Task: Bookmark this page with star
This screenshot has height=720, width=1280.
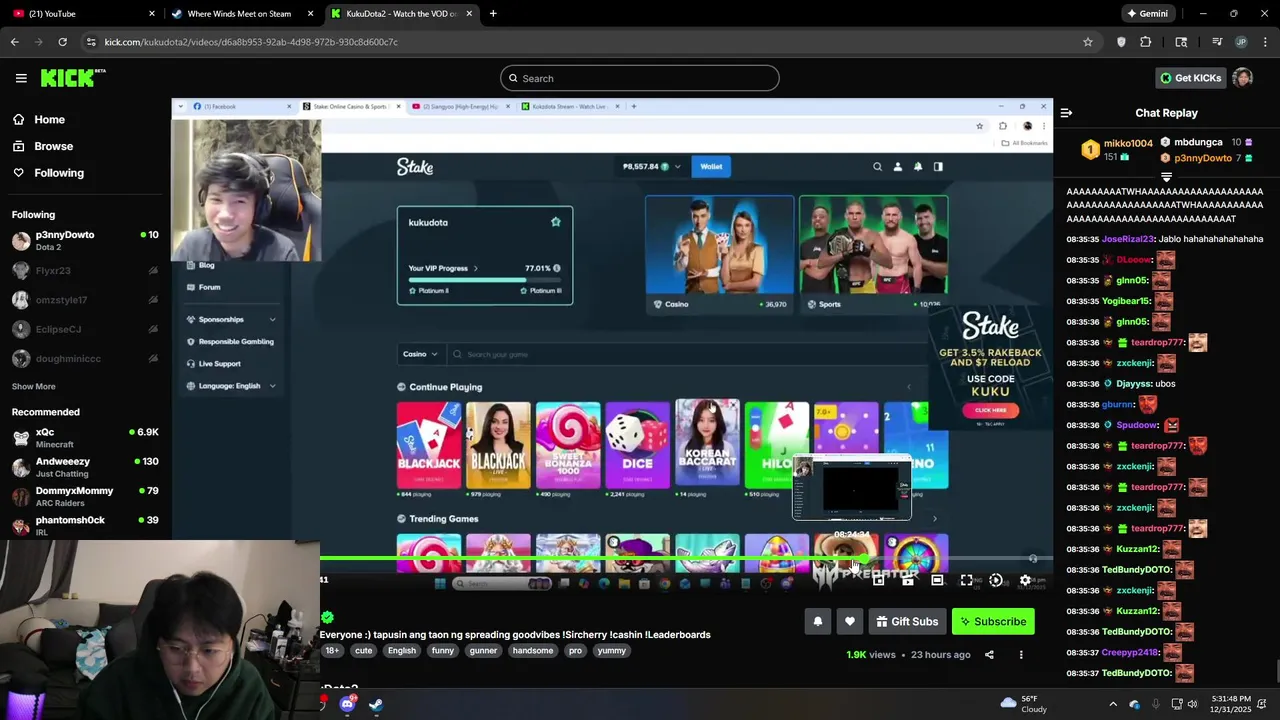Action: click(x=1088, y=42)
